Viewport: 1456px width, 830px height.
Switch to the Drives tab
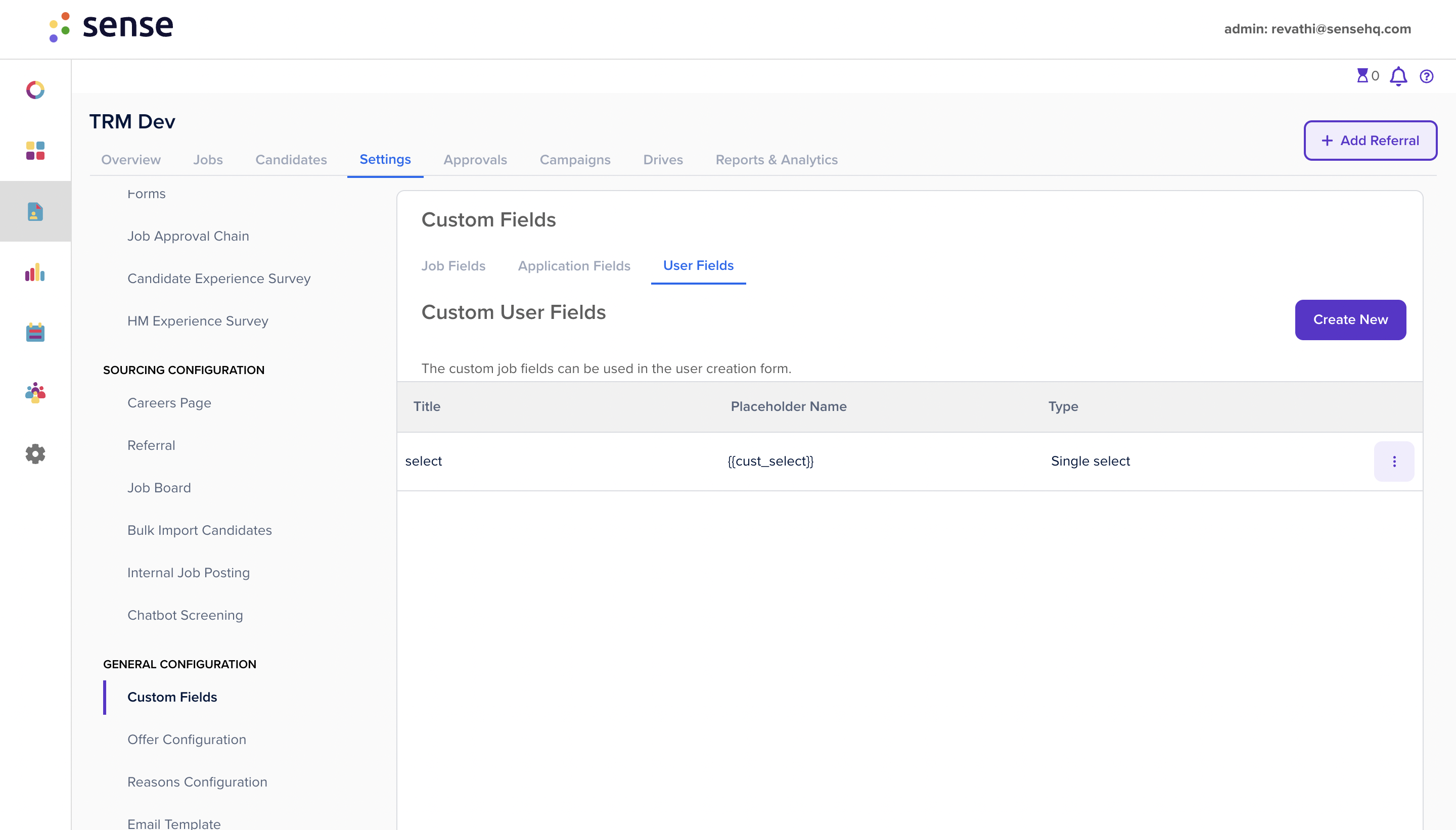coord(662,160)
